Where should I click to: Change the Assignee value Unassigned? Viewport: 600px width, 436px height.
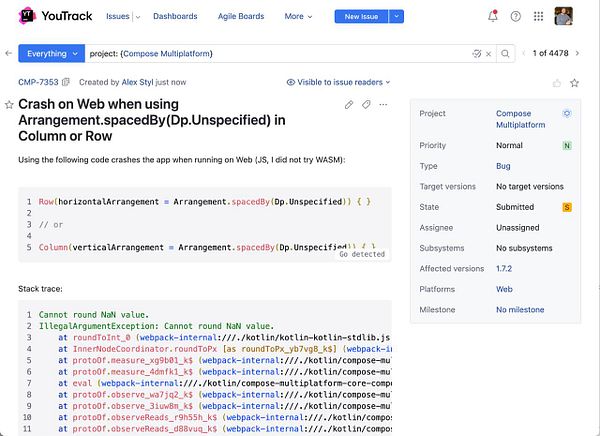(518, 228)
